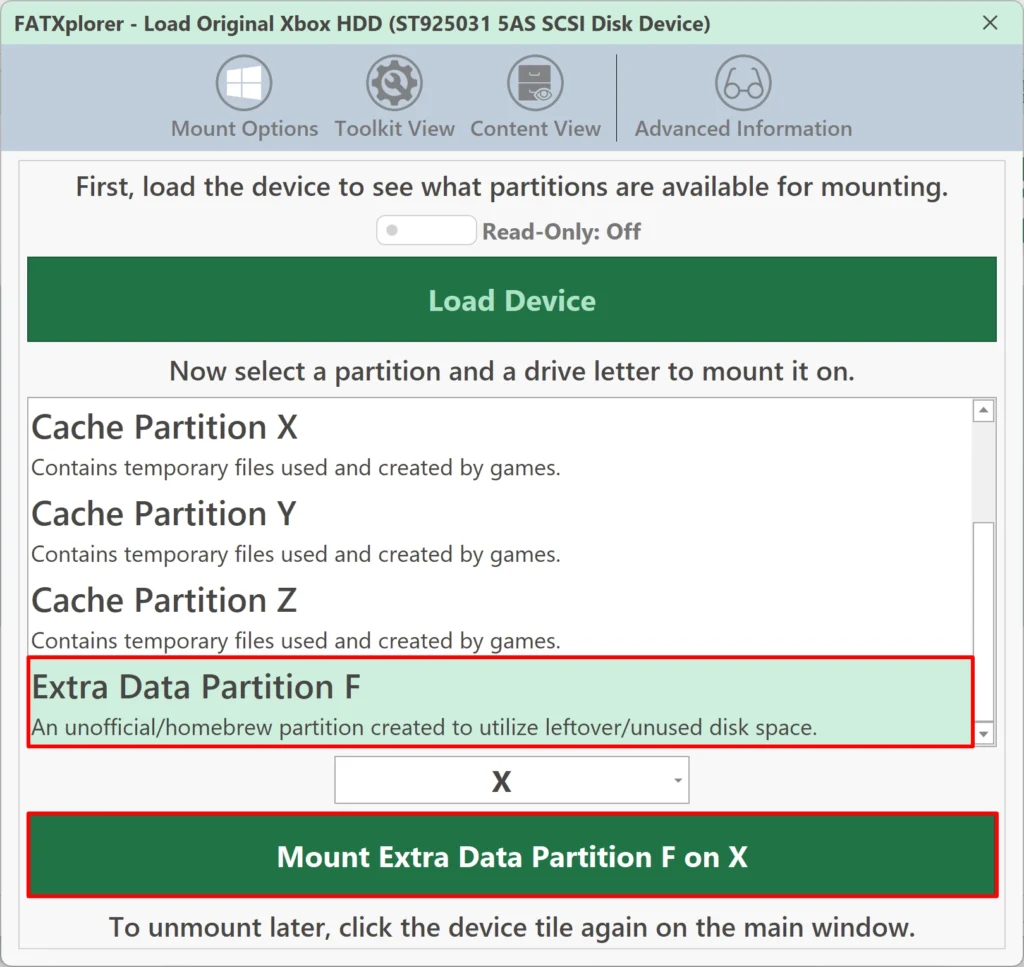
Task: Show Advanced Information glasses icon
Action: tap(743, 83)
